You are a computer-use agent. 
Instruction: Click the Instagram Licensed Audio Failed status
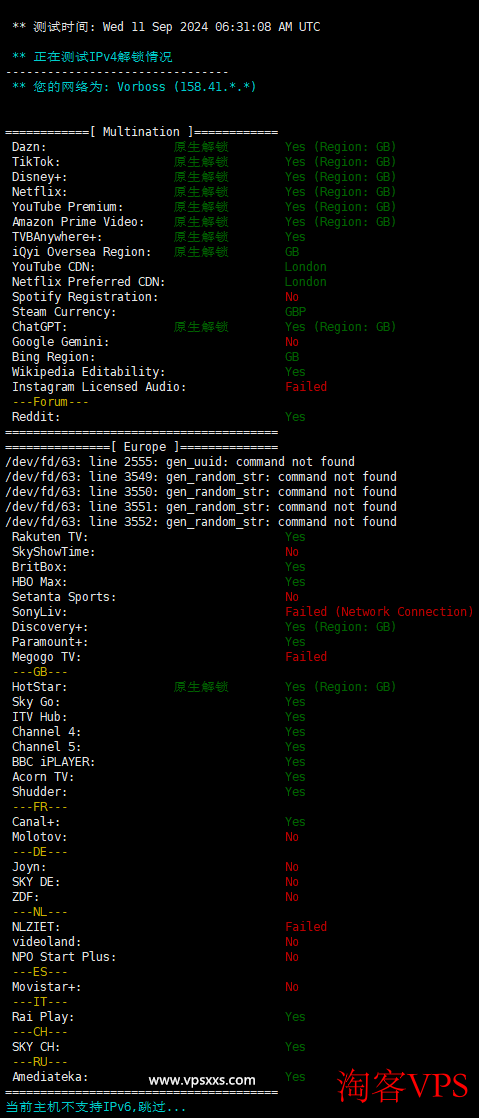306,386
